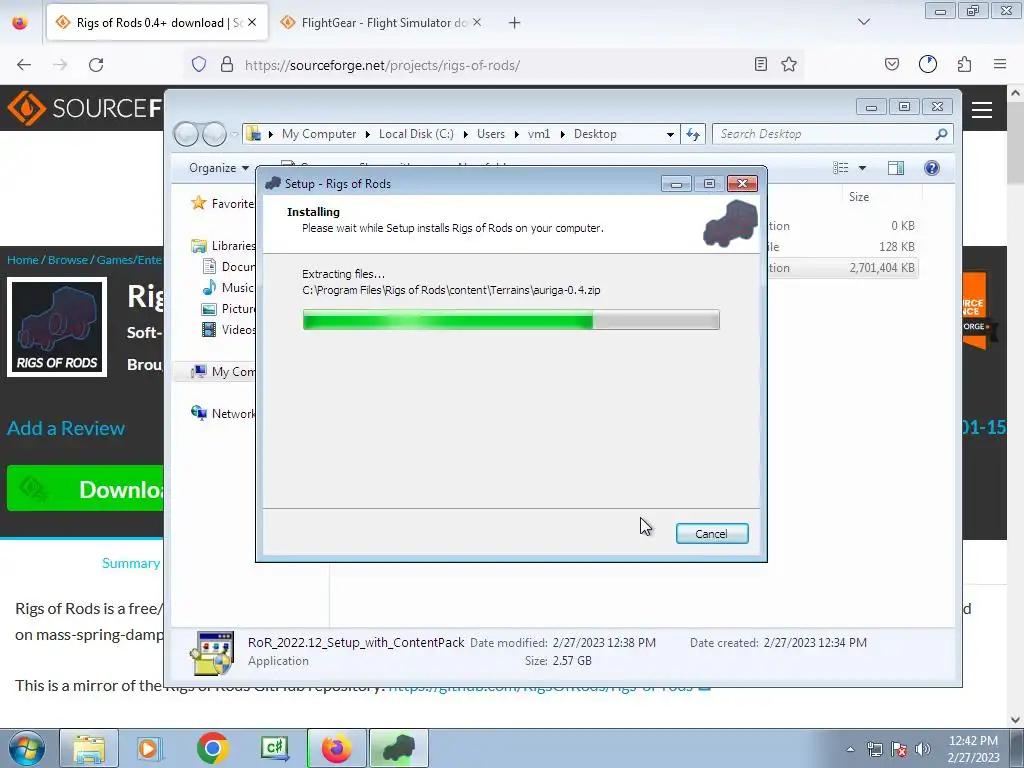Select Favorites in Explorer navigation pane
Image resolution: width=1024 pixels, height=768 pixels.
(x=222, y=204)
